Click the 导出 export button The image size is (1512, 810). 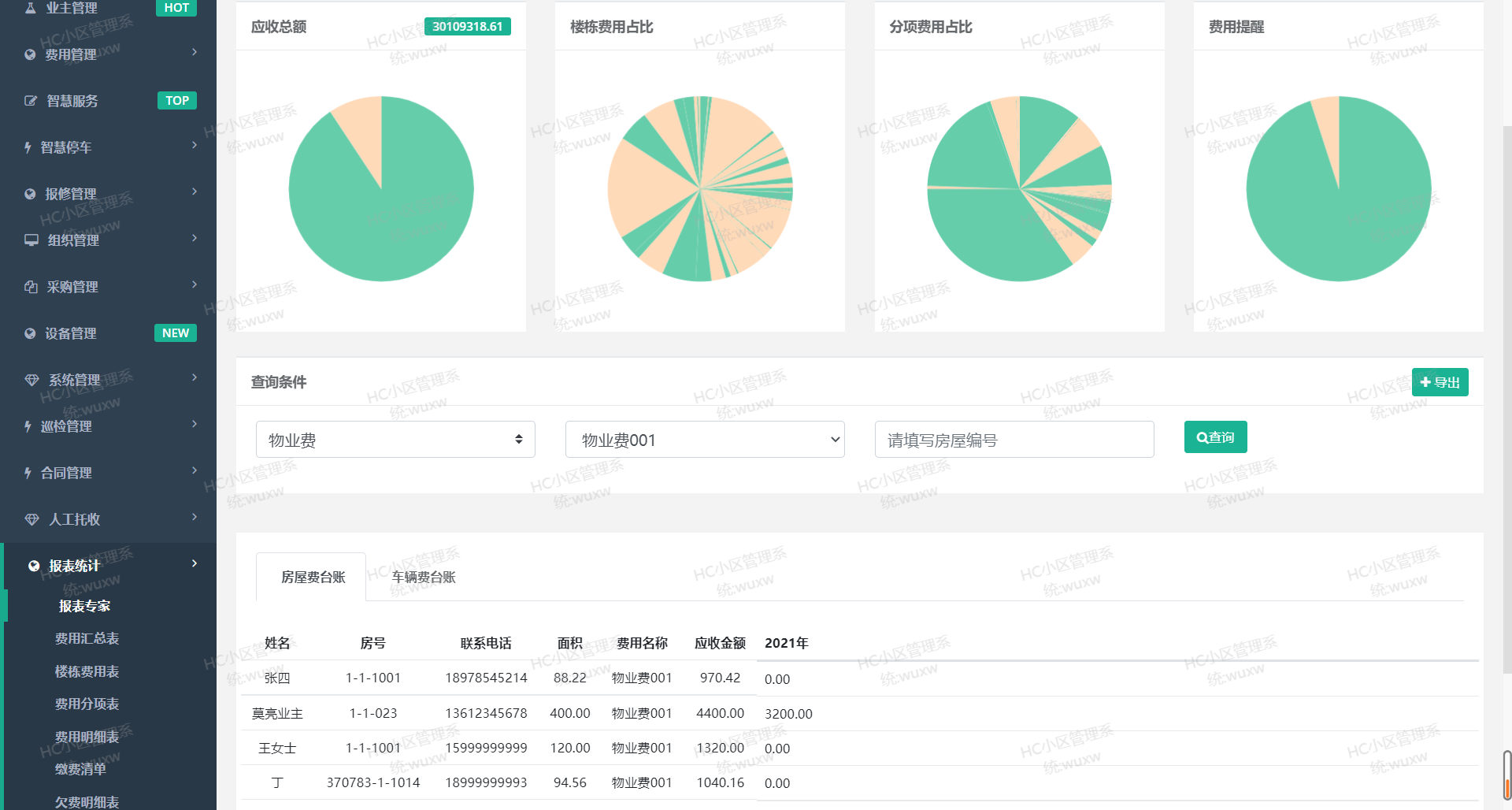tap(1440, 382)
